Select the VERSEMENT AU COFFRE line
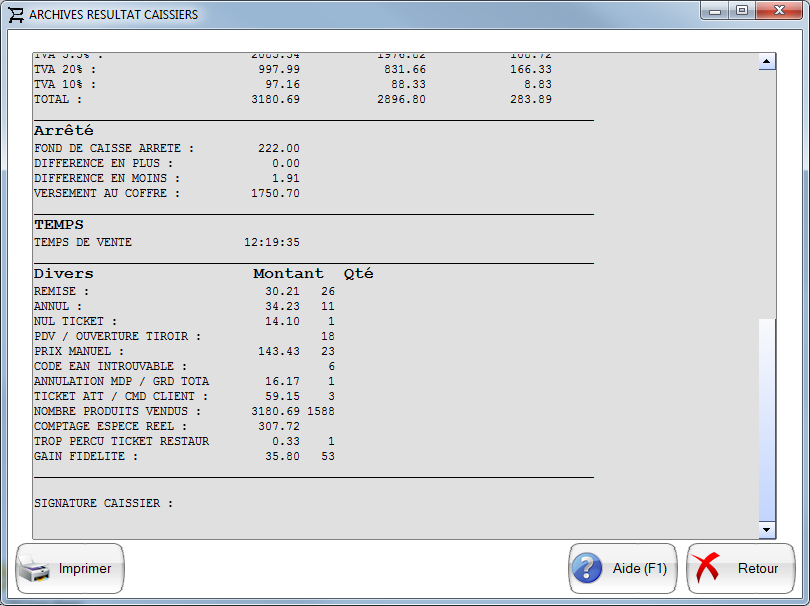This screenshot has height=606, width=810. pyautogui.click(x=107, y=193)
